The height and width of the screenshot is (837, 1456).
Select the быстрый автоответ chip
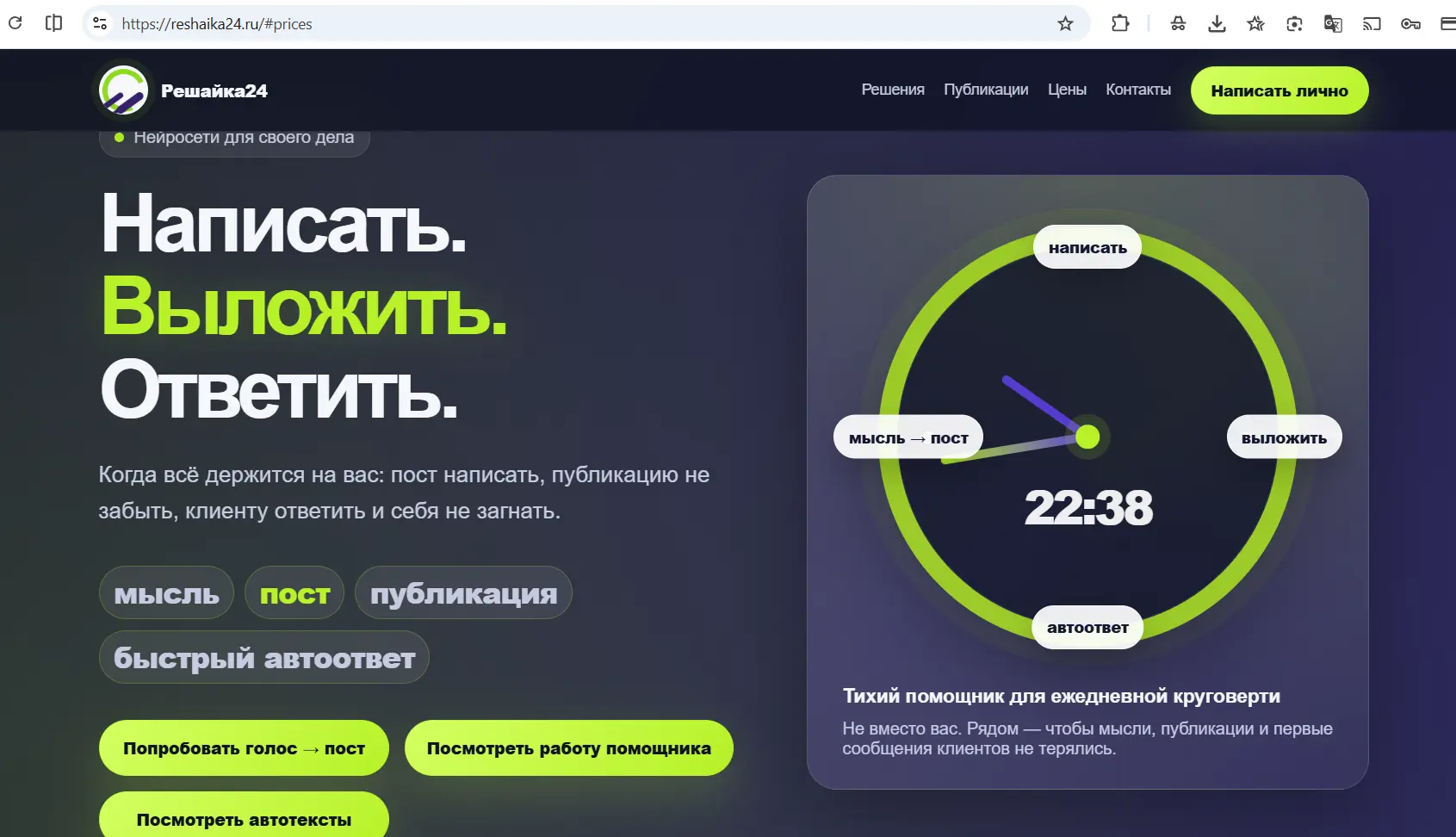click(x=264, y=657)
